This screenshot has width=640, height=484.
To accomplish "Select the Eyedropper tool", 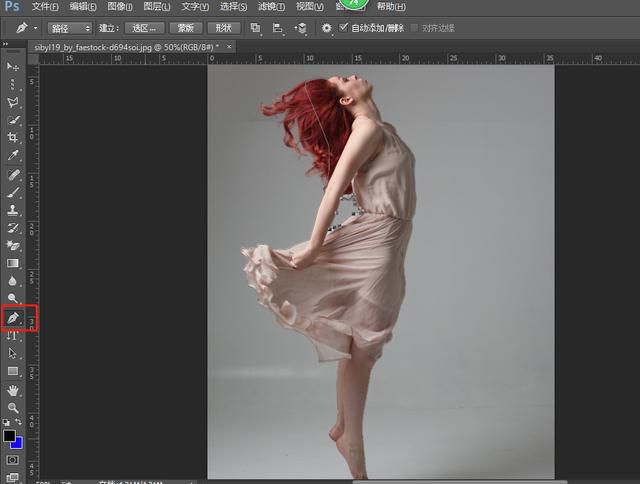I will [13, 155].
